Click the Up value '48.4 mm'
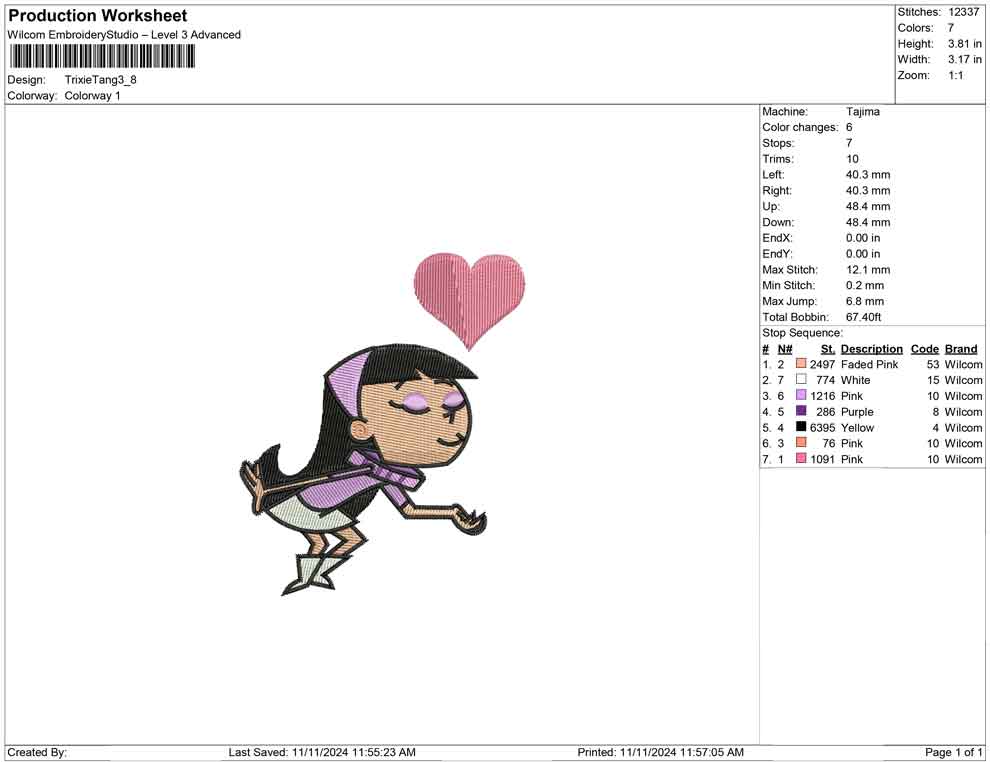990x762 pixels. (x=868, y=206)
